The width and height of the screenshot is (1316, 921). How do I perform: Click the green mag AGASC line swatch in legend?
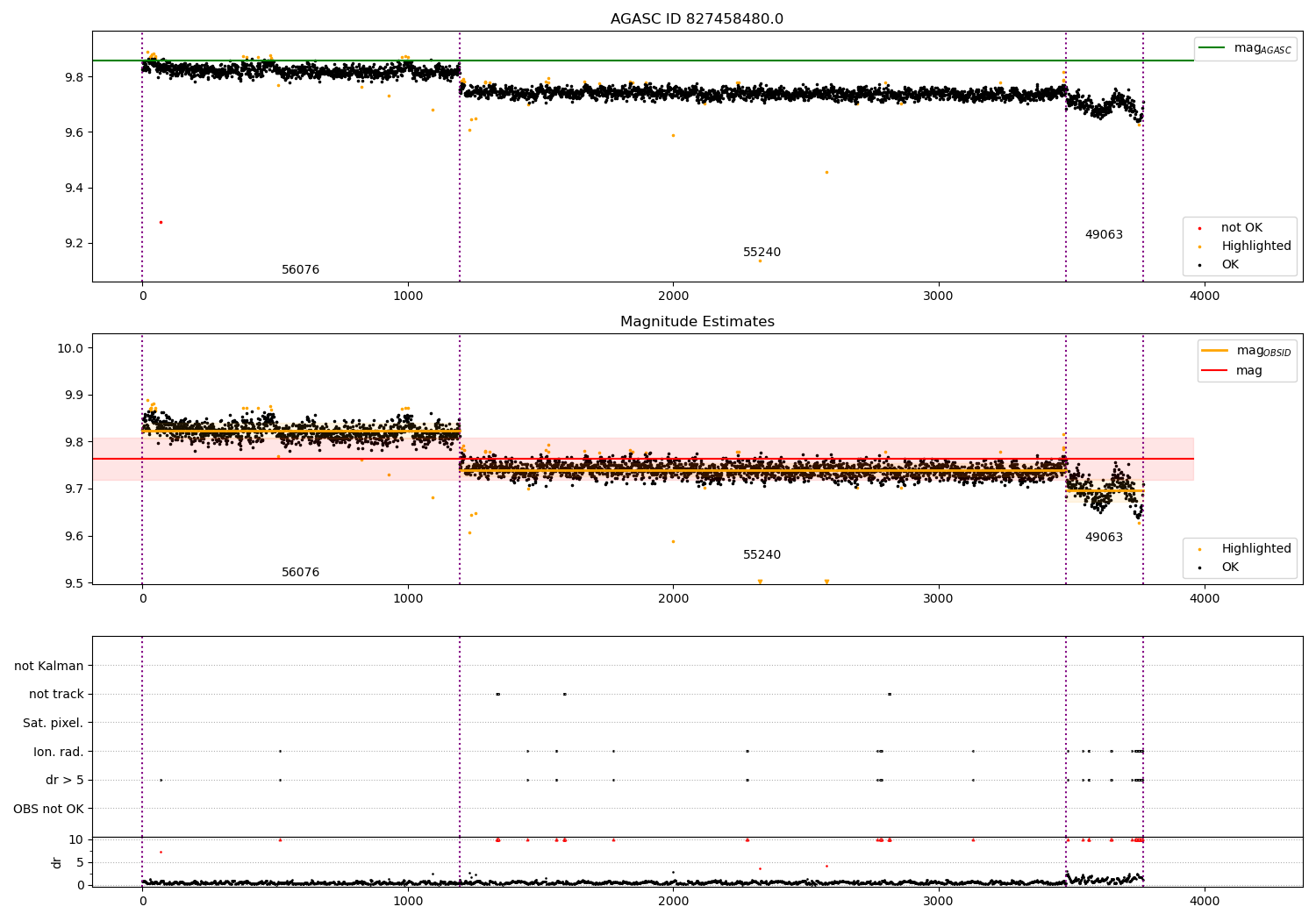click(x=1212, y=48)
